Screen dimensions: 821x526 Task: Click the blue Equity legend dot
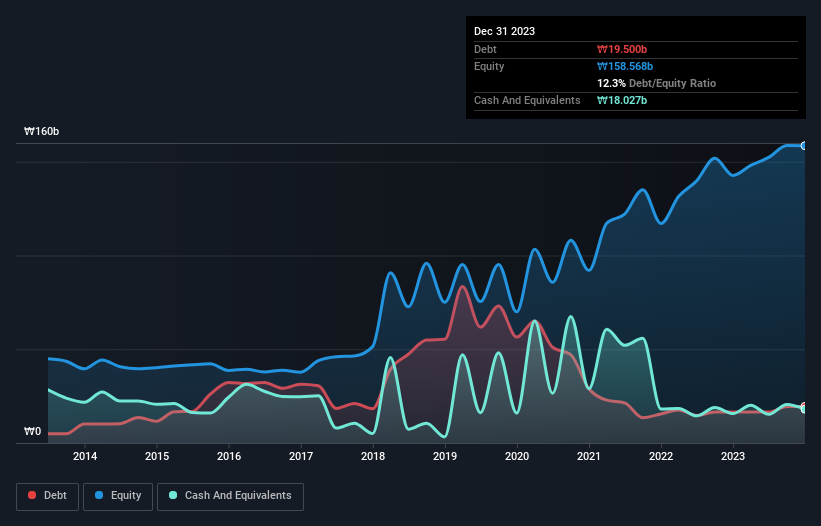coord(99,495)
